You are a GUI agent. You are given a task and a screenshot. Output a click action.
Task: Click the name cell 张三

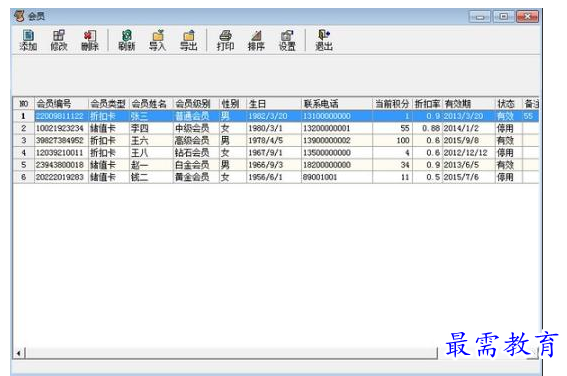[151, 116]
